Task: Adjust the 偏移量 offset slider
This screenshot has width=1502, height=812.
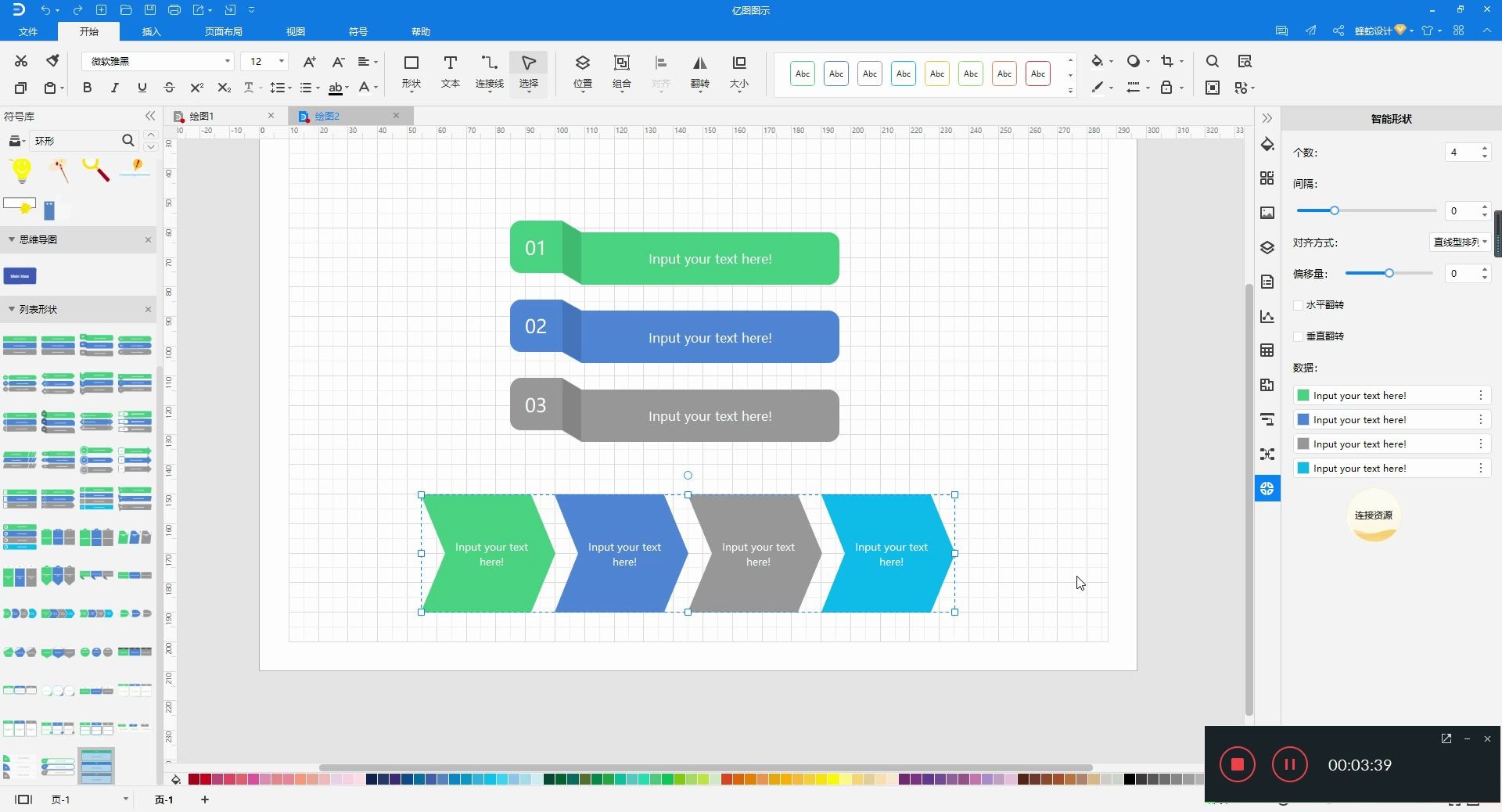Action: click(x=1389, y=273)
